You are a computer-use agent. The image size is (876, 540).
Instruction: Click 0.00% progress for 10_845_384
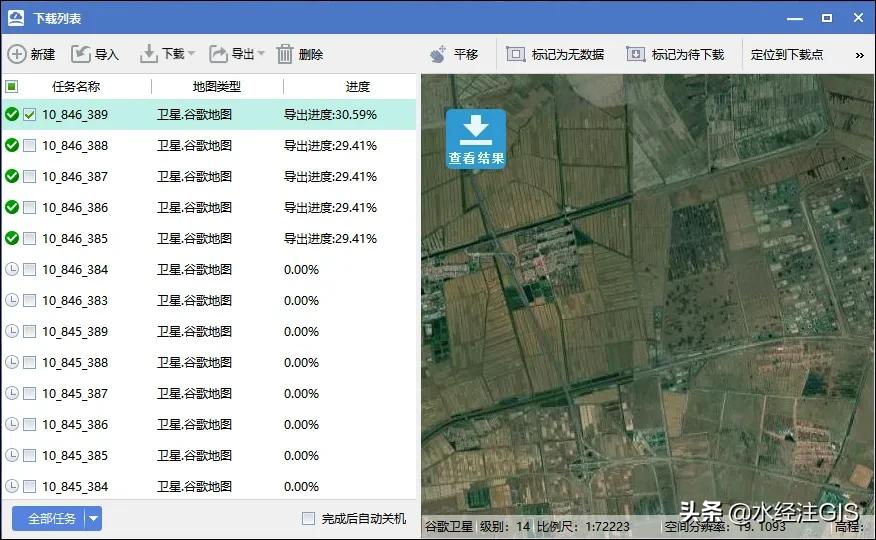301,486
